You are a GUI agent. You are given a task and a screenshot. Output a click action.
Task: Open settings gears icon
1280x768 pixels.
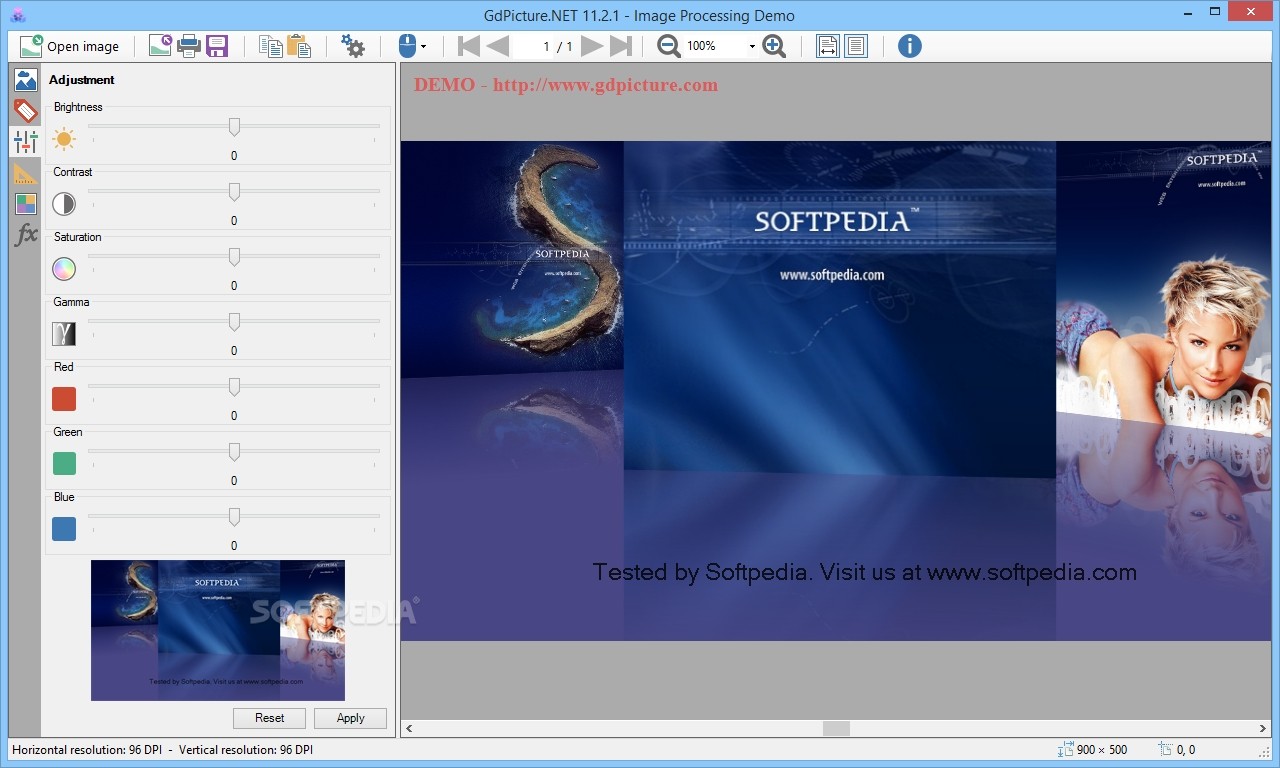pos(352,46)
